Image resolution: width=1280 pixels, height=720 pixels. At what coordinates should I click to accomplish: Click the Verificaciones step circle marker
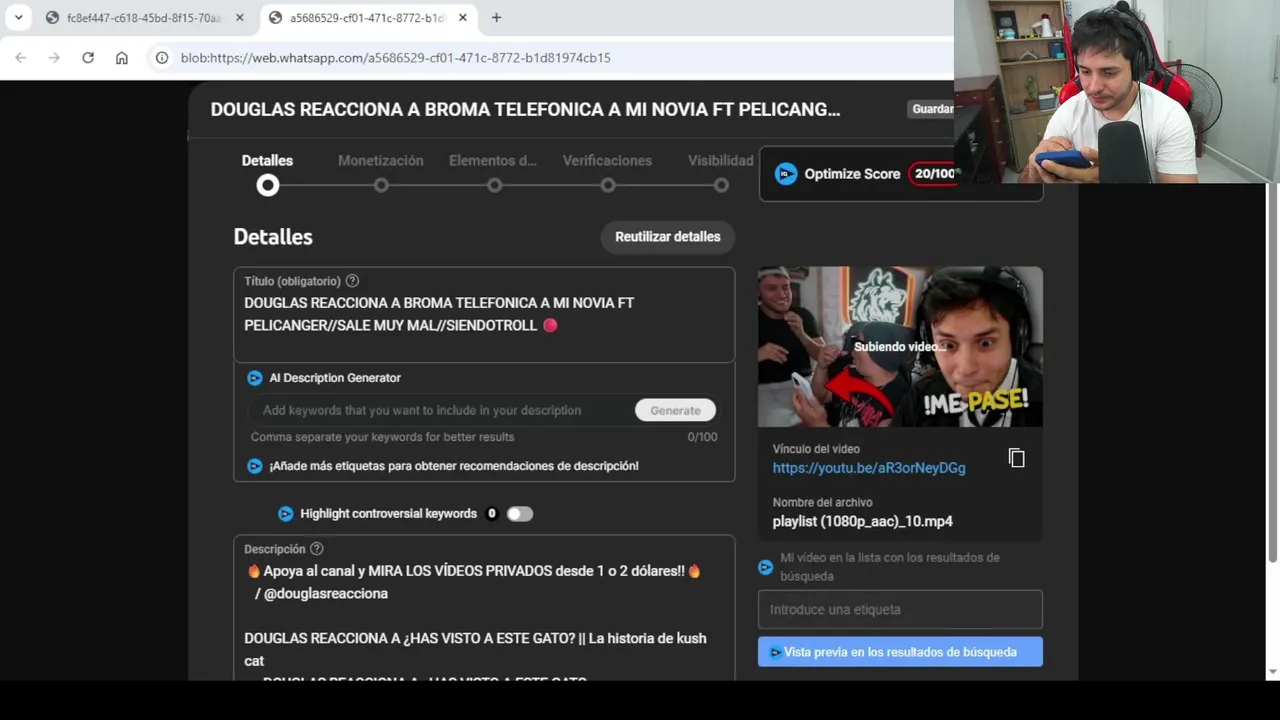[608, 185]
